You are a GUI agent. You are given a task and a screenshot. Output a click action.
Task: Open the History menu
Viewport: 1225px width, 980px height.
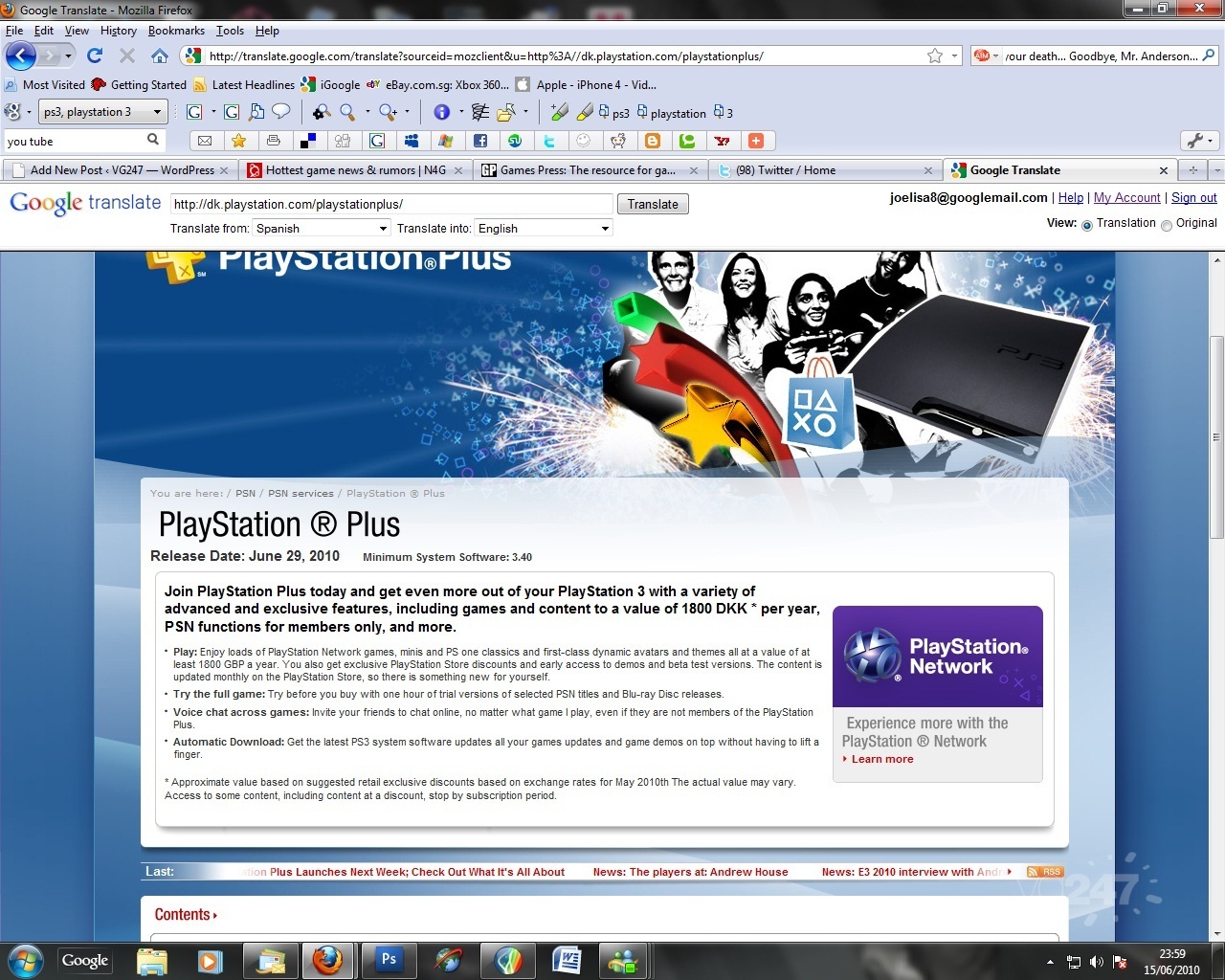pyautogui.click(x=118, y=31)
